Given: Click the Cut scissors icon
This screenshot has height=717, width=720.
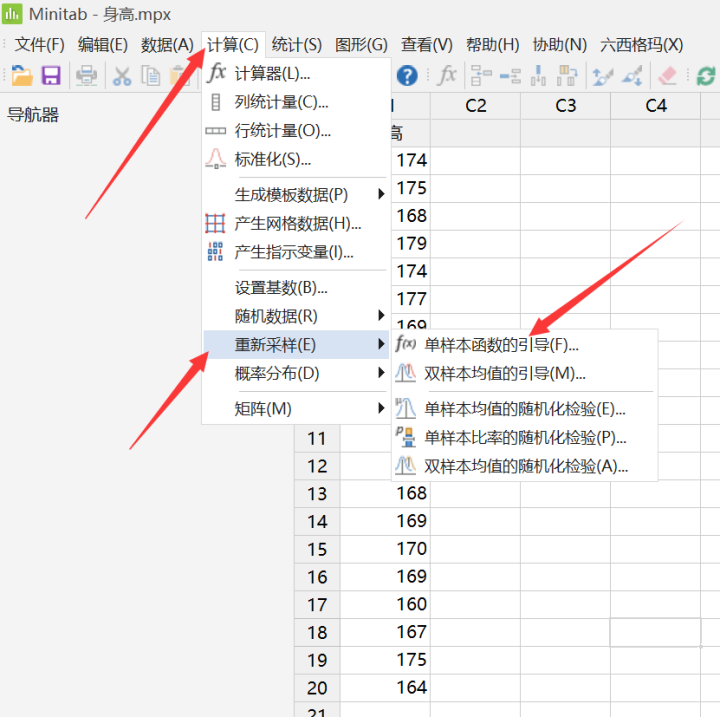Looking at the screenshot, I should (122, 76).
